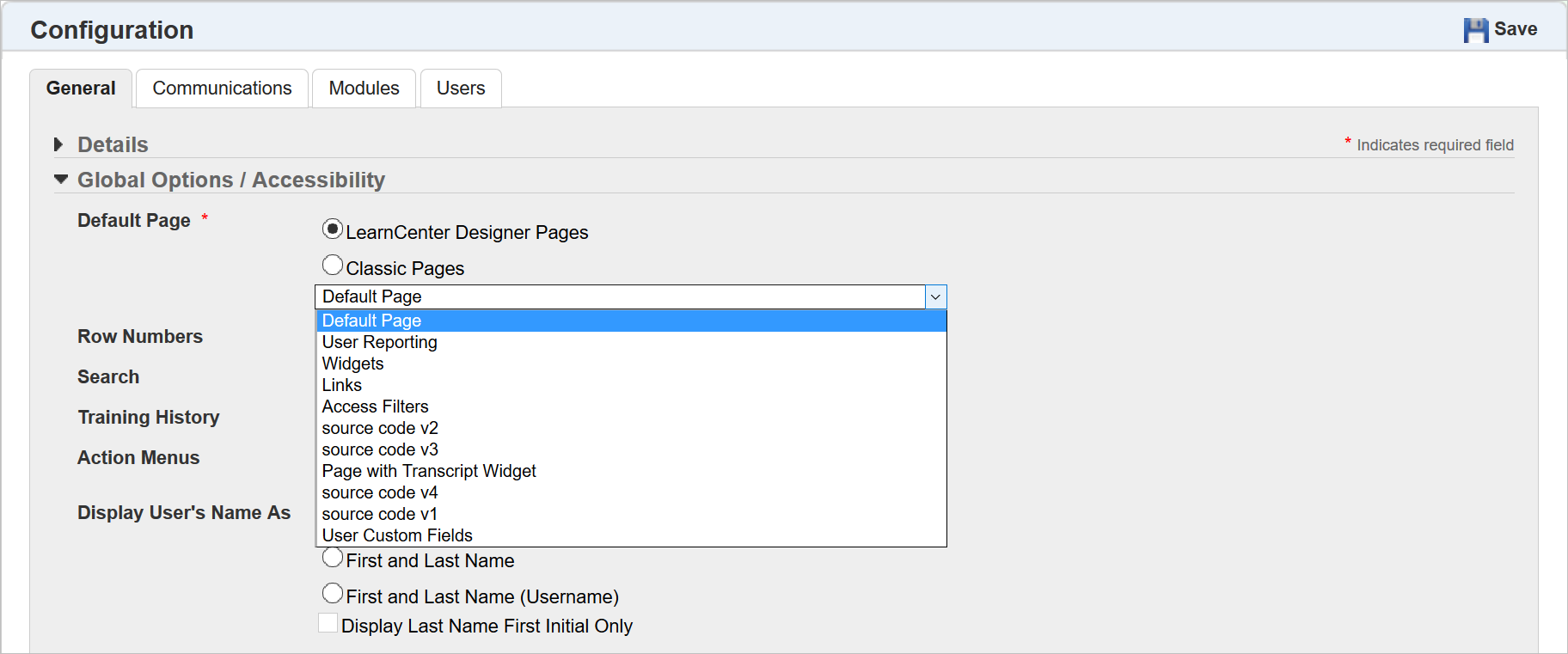Select the General tab
The width and height of the screenshot is (1568, 654).
(x=81, y=89)
